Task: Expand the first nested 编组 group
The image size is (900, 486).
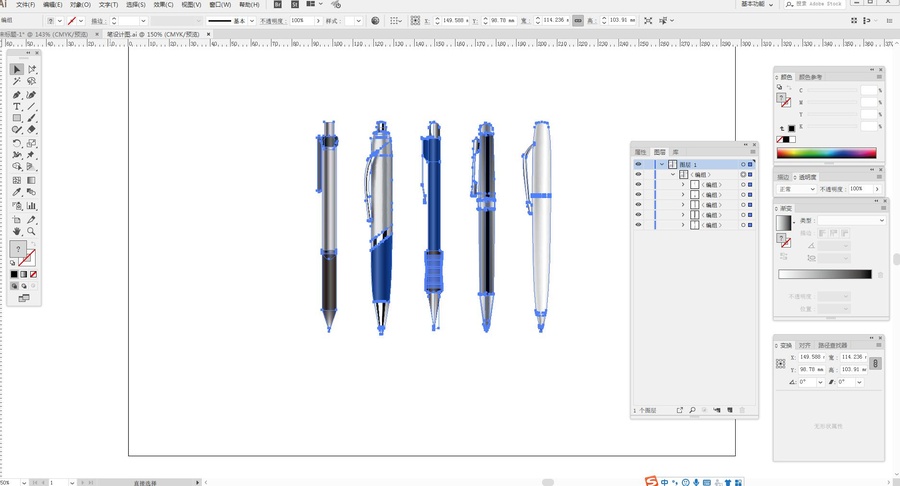Action: (683, 185)
